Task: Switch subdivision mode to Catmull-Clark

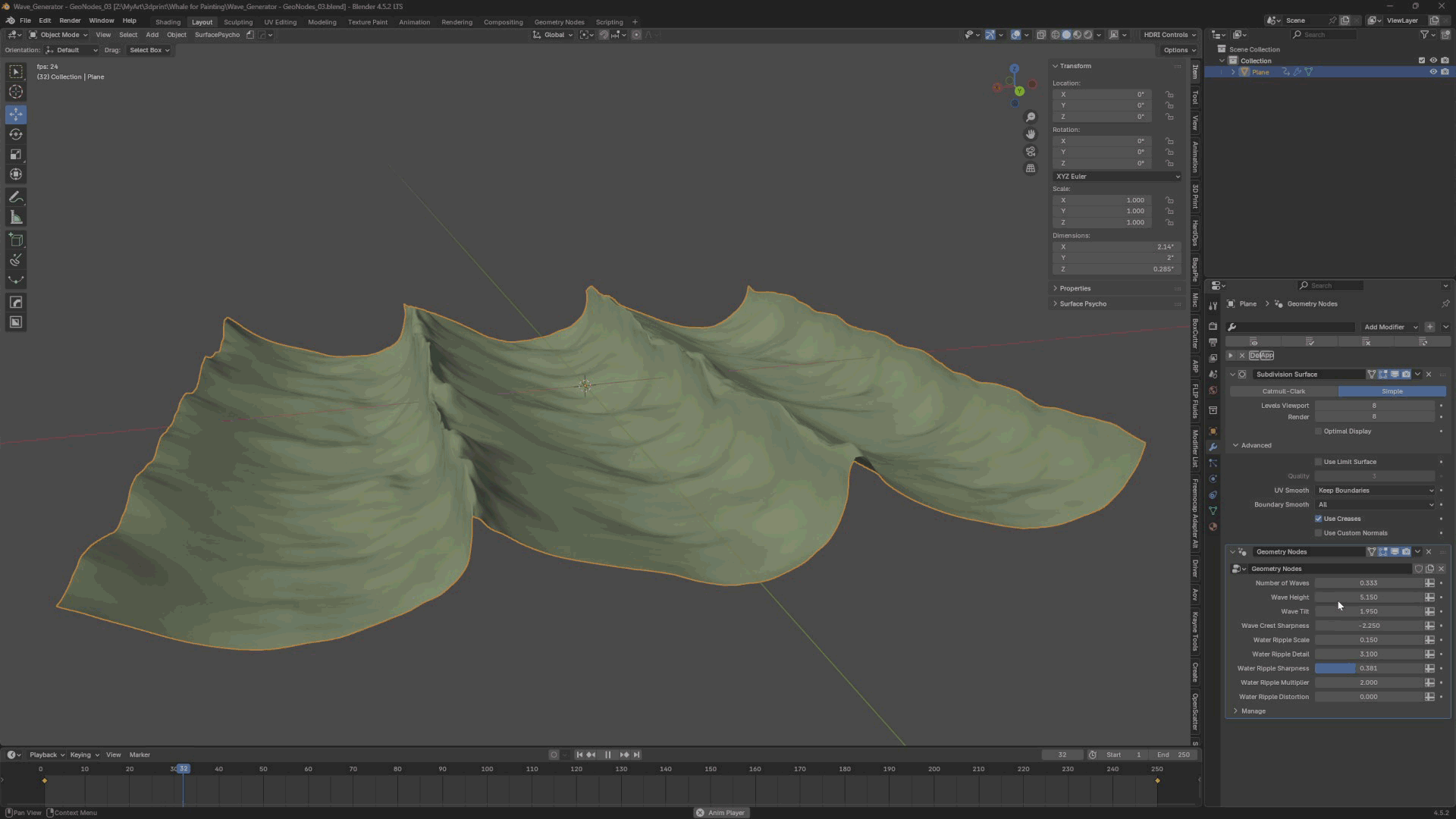Action: pyautogui.click(x=1283, y=391)
